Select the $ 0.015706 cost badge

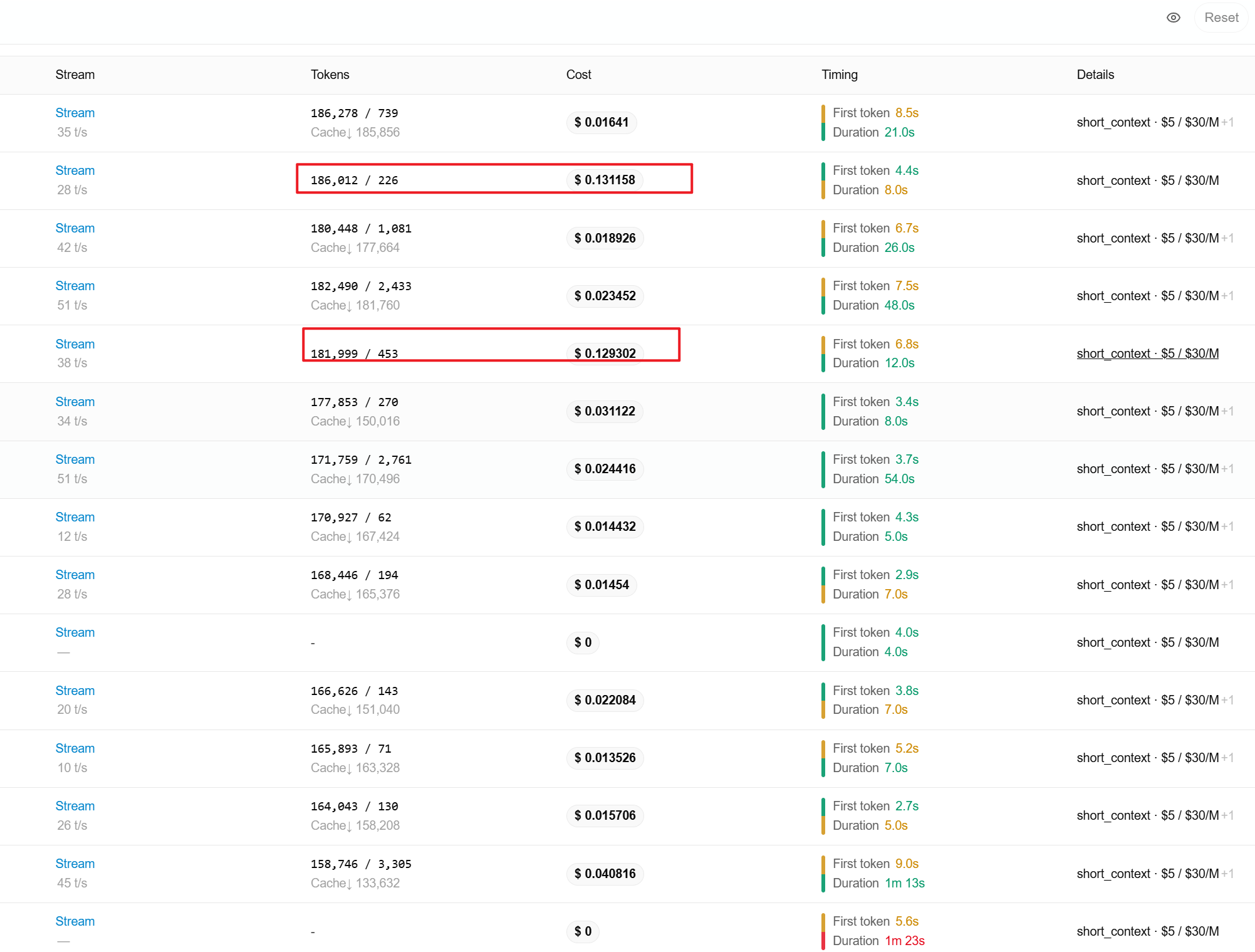tap(605, 815)
